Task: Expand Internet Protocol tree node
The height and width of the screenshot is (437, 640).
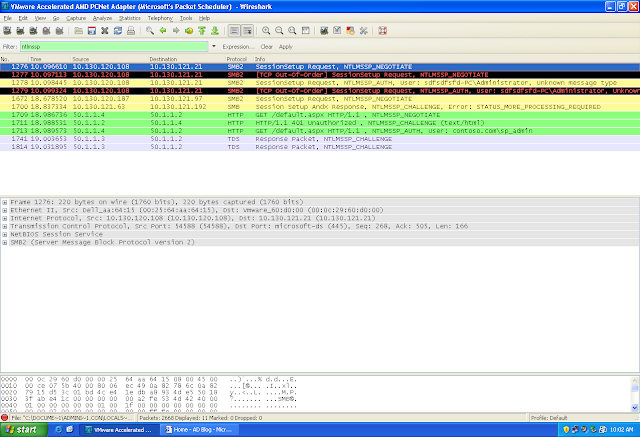Action: coord(4,218)
